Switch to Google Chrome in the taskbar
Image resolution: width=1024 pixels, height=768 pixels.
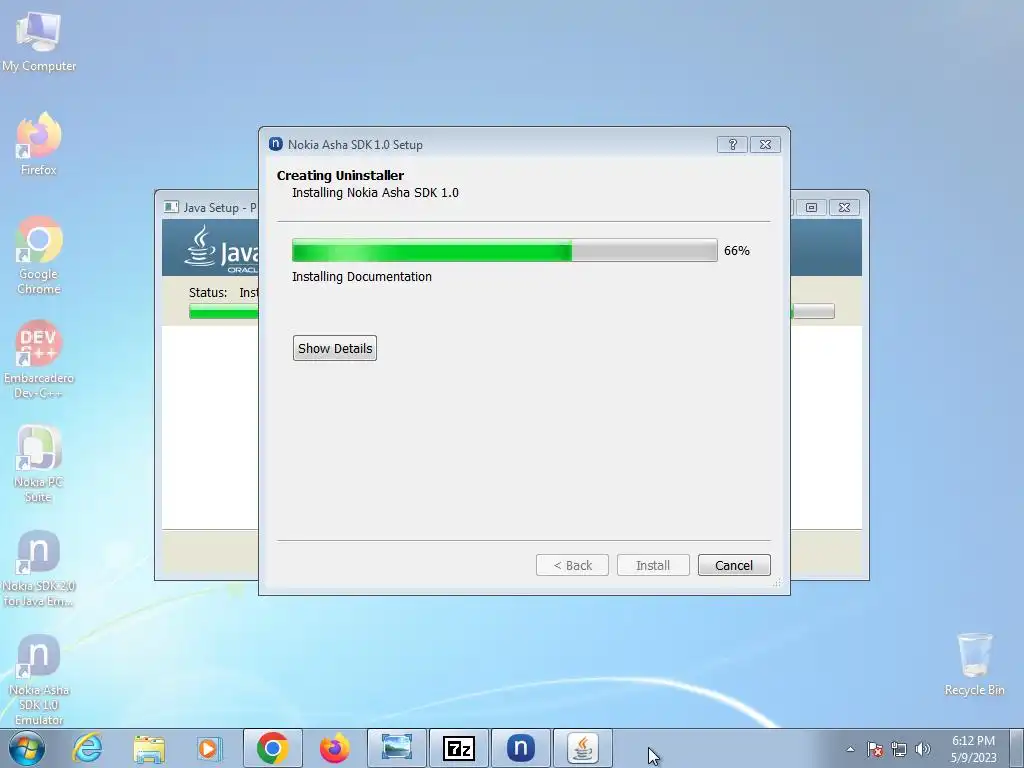coord(273,748)
